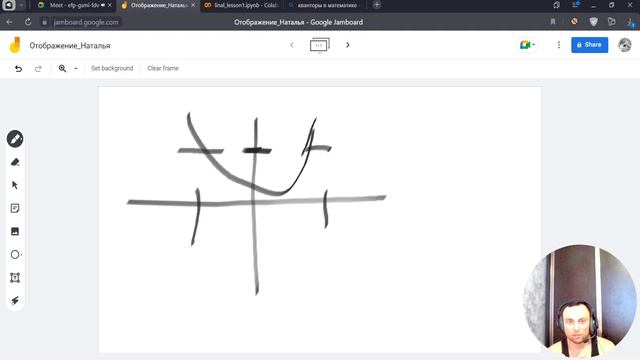Open a new browser tab
Viewport: 640px width, 360px height.
coord(377,5)
